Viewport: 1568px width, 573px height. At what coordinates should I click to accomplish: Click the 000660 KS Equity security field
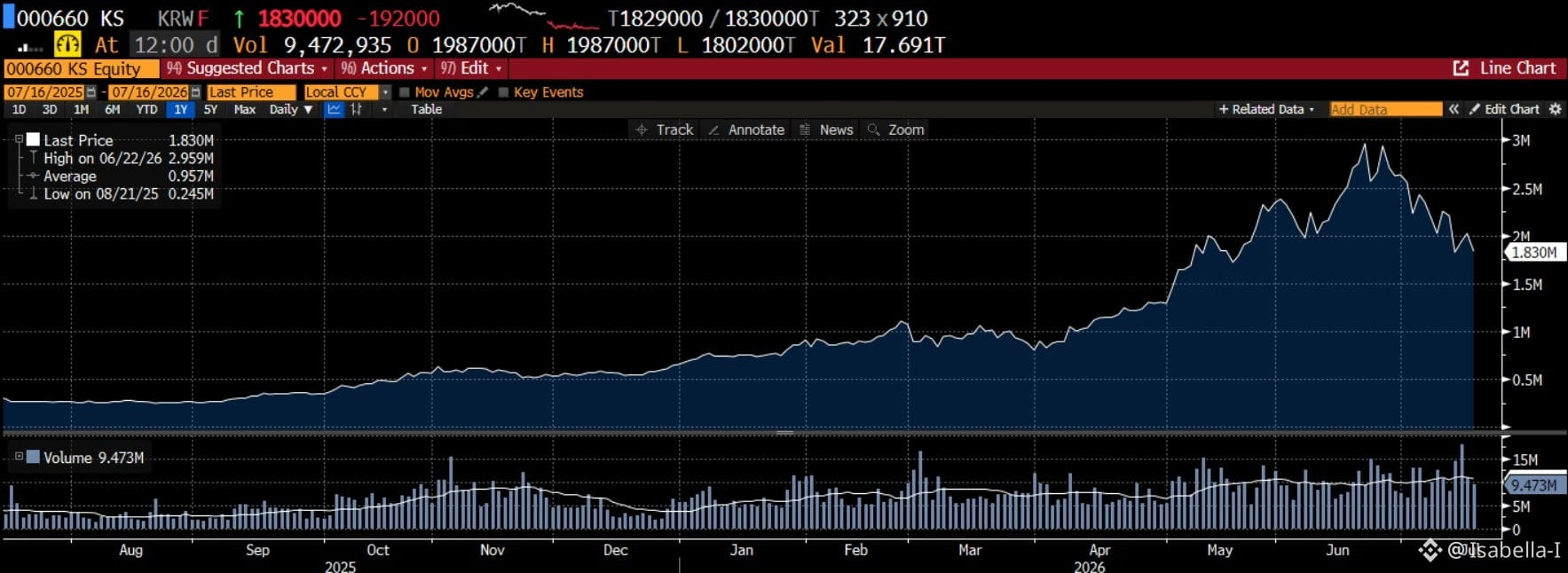[x=81, y=68]
